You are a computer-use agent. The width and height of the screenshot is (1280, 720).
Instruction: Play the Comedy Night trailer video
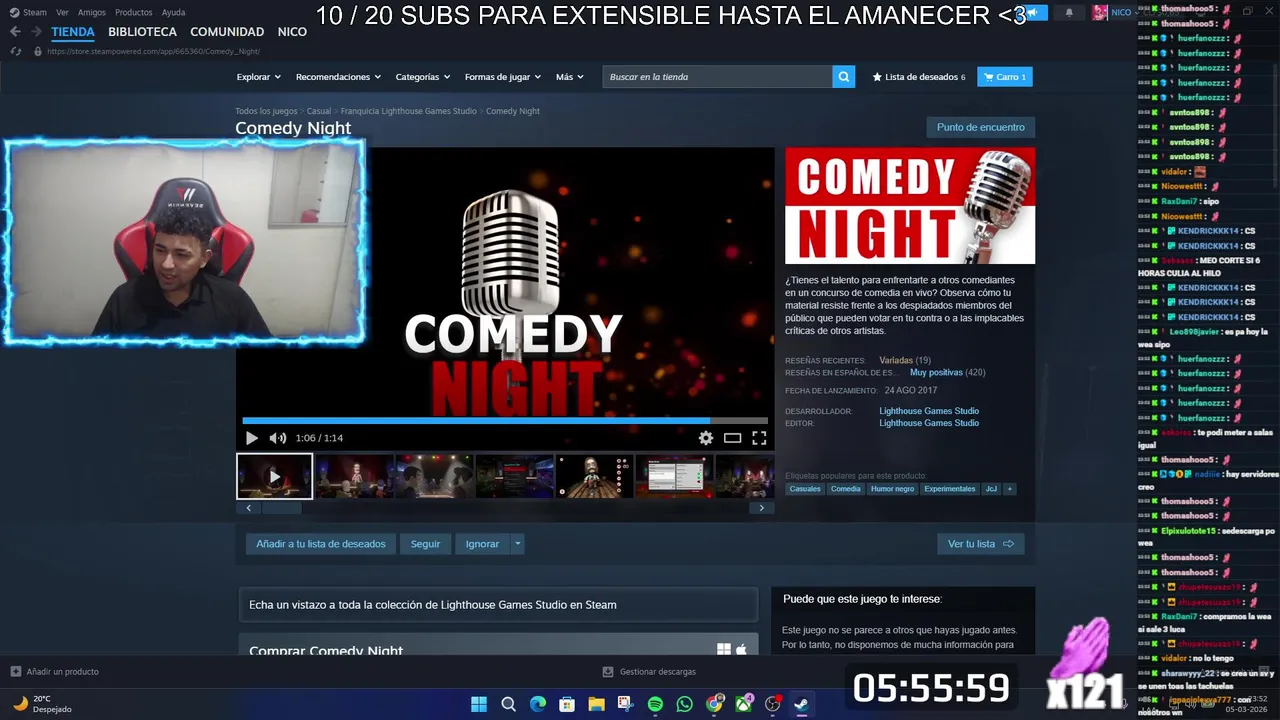coord(251,438)
